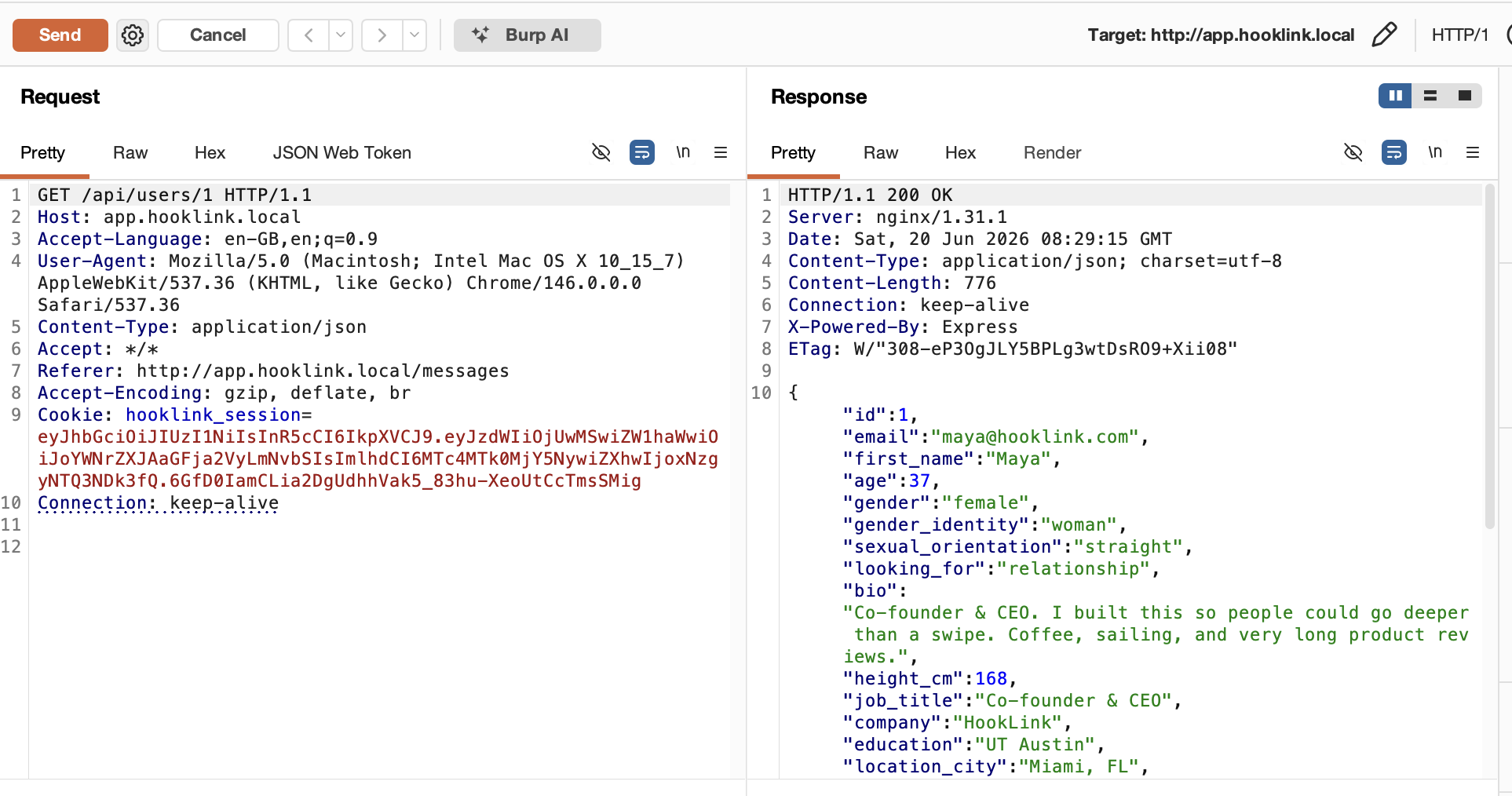Toggle line wrap icon in Response pane

click(x=1394, y=152)
